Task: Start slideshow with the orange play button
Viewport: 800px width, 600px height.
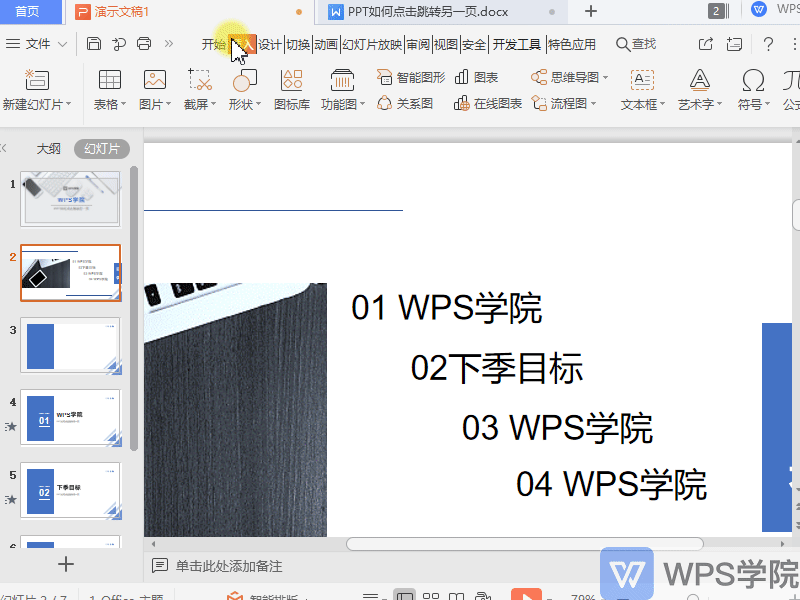Action: [x=526, y=594]
